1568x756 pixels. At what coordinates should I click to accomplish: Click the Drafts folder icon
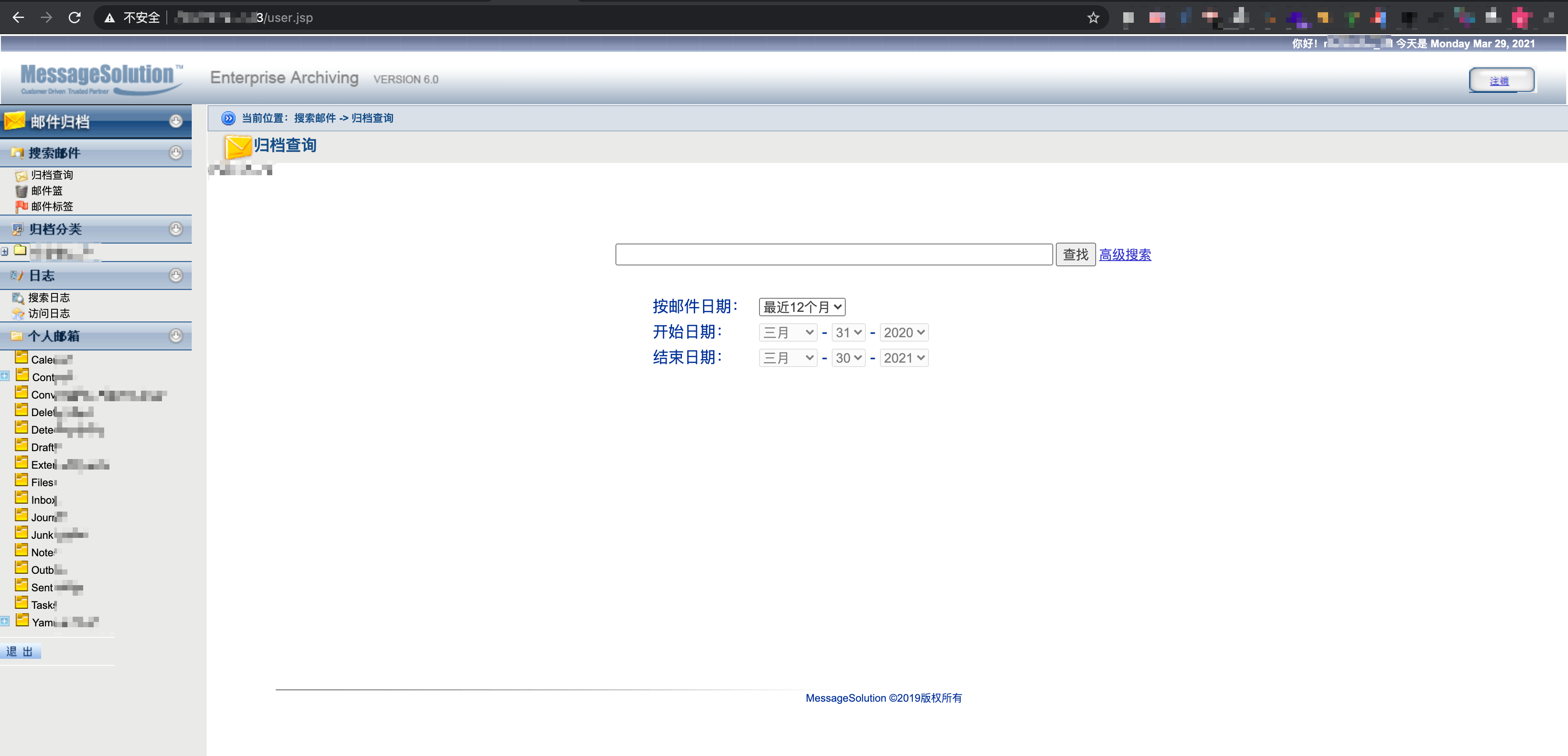(22, 446)
